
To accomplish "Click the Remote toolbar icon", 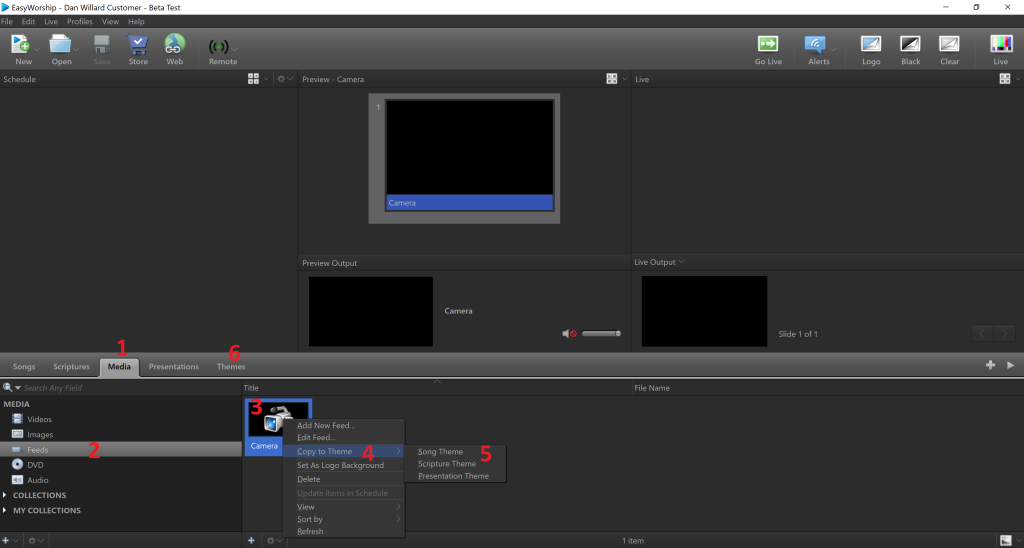I will [219, 47].
